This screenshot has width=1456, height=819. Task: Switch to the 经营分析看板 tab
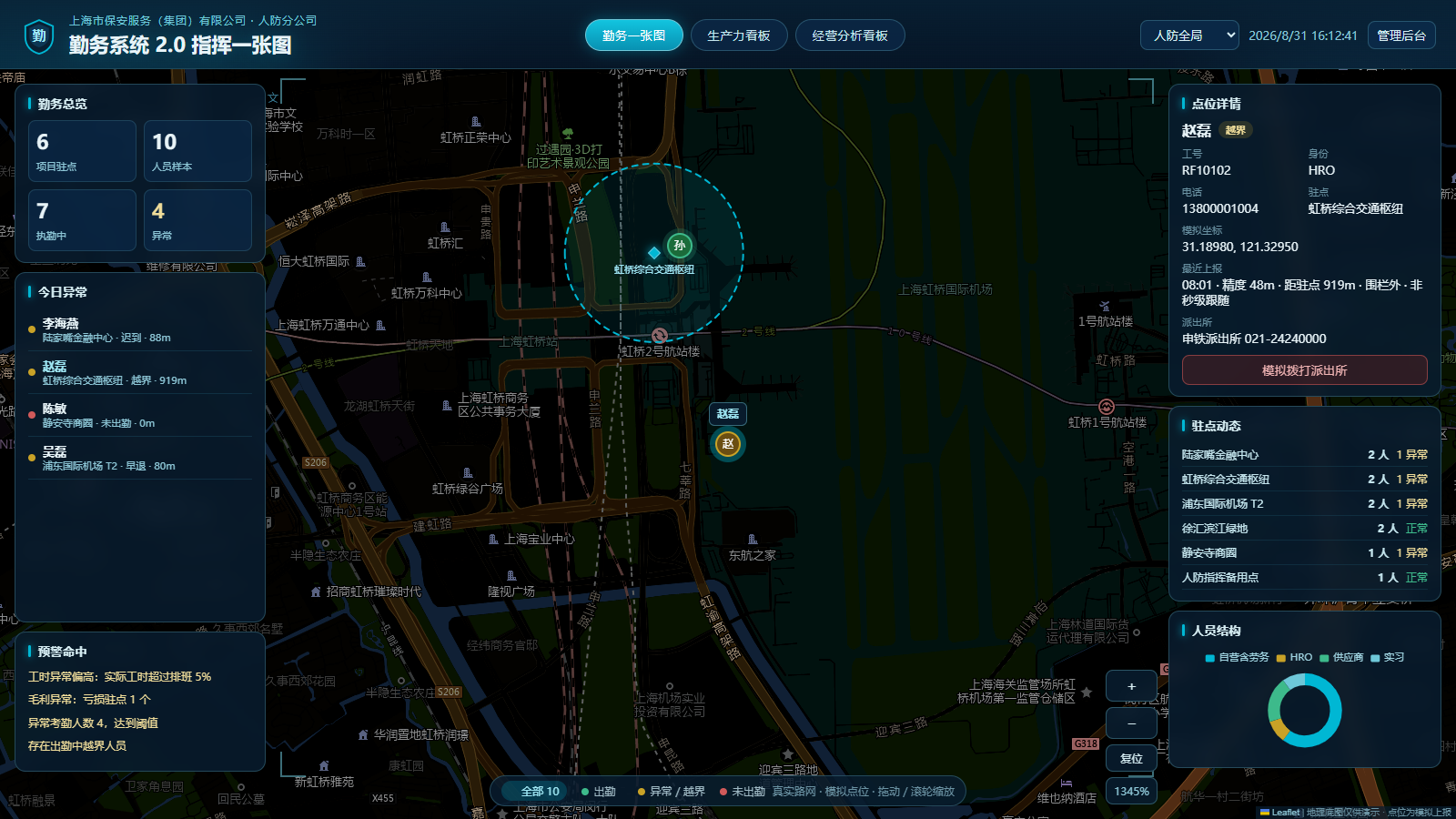coord(850,35)
